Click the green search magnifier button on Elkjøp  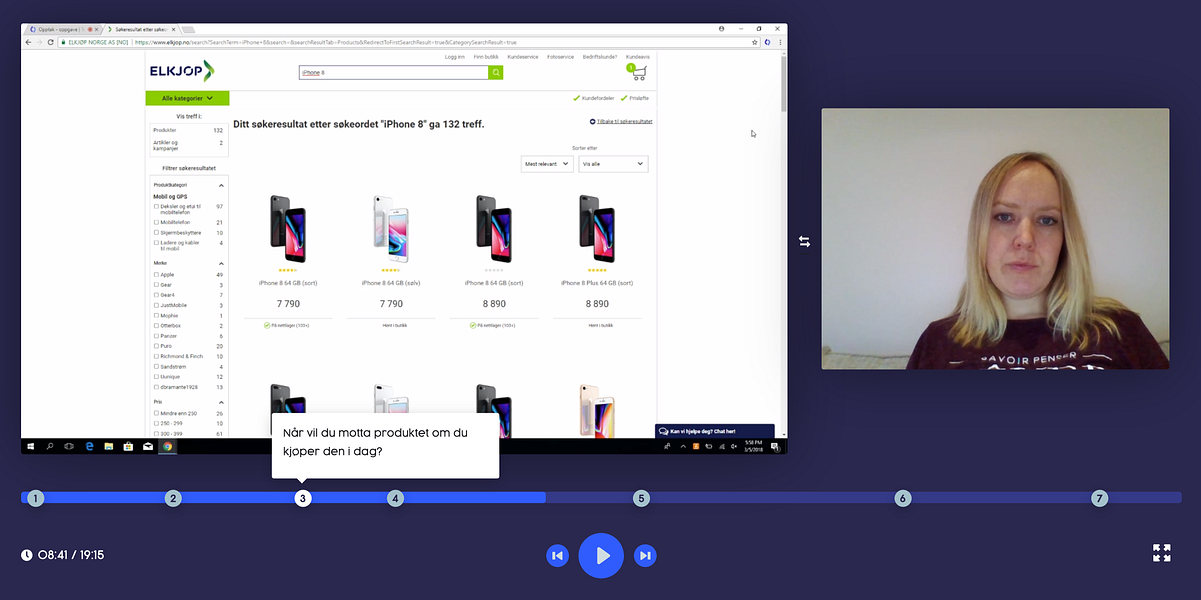click(495, 73)
